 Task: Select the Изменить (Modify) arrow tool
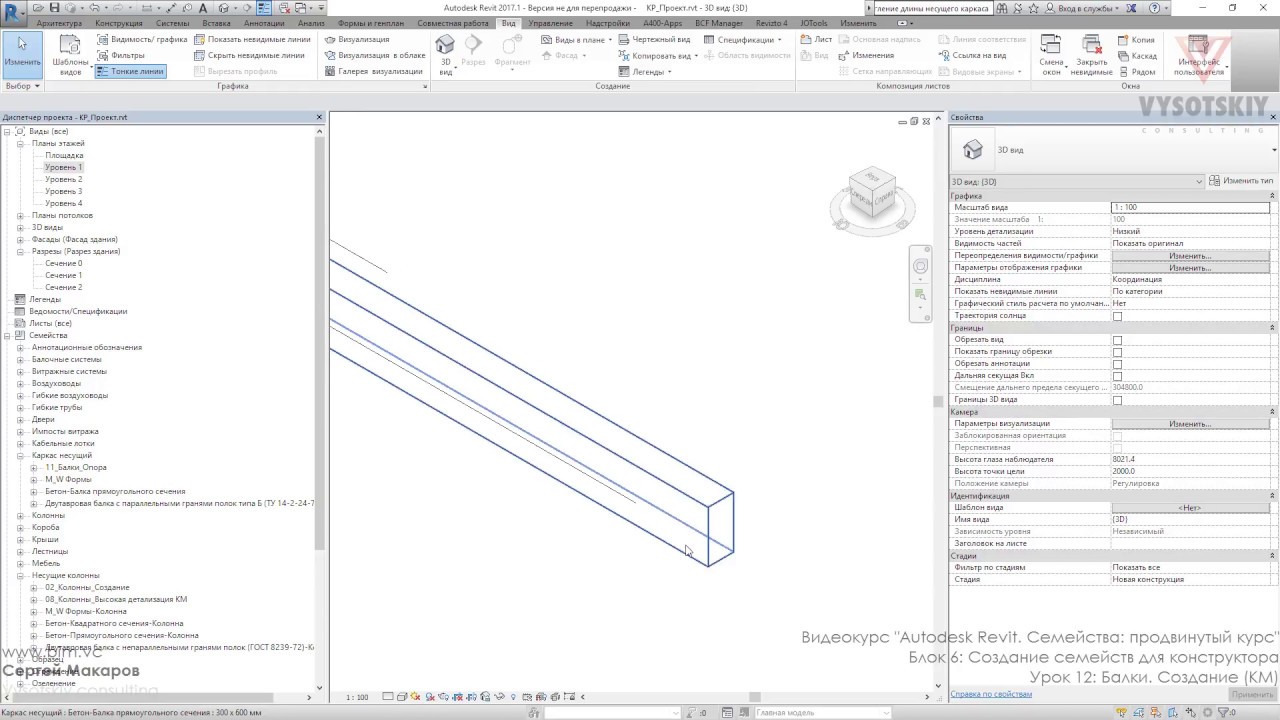pos(22,55)
